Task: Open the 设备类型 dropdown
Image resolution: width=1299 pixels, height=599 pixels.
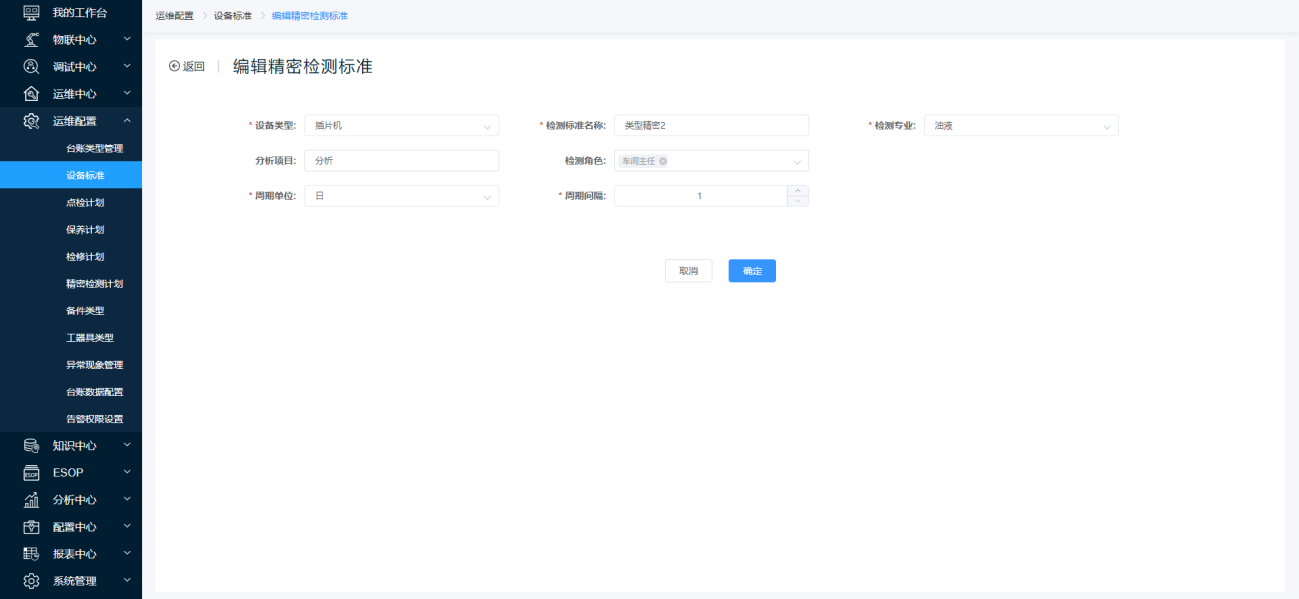Action: pyautogui.click(x=400, y=126)
